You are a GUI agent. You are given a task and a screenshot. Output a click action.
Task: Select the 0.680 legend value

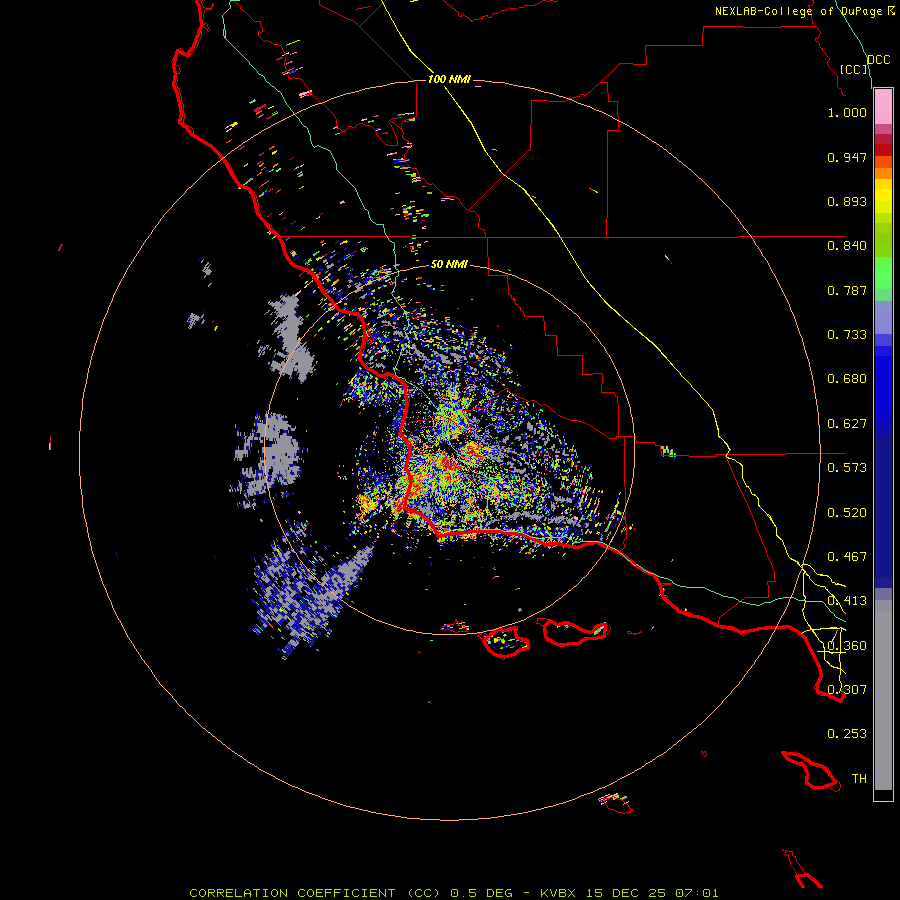pos(847,379)
